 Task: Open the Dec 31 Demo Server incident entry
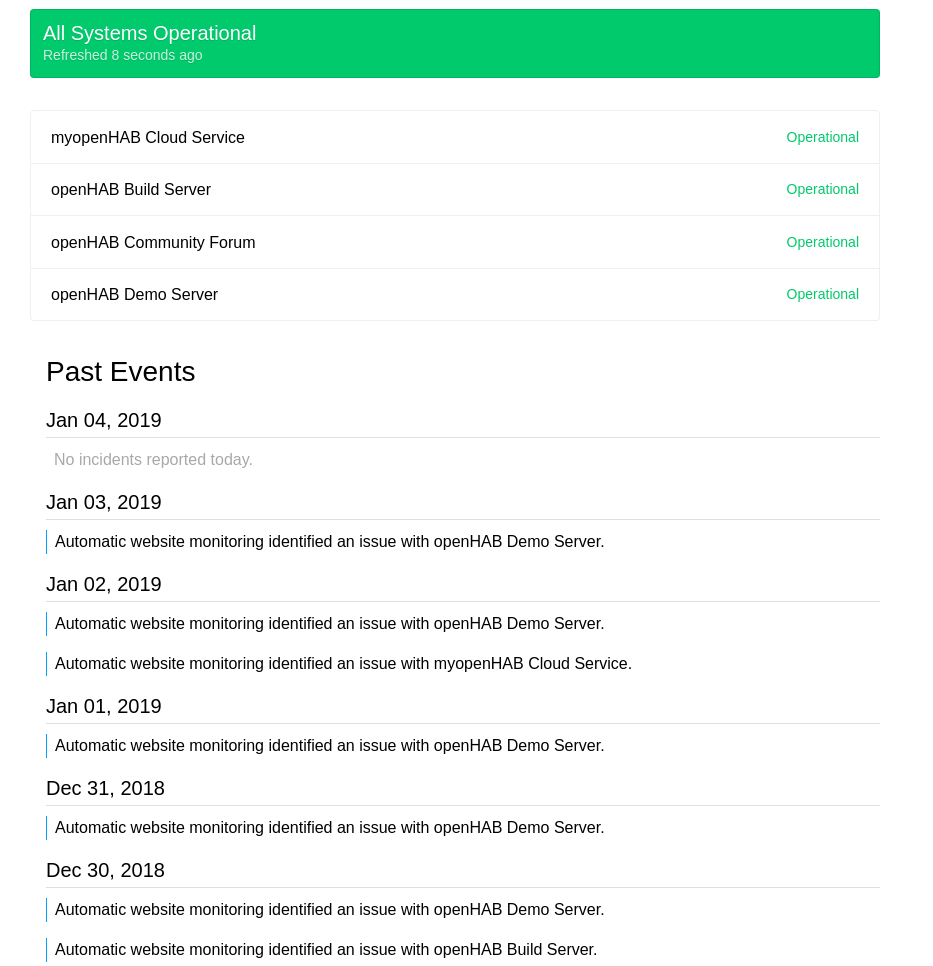coord(329,827)
